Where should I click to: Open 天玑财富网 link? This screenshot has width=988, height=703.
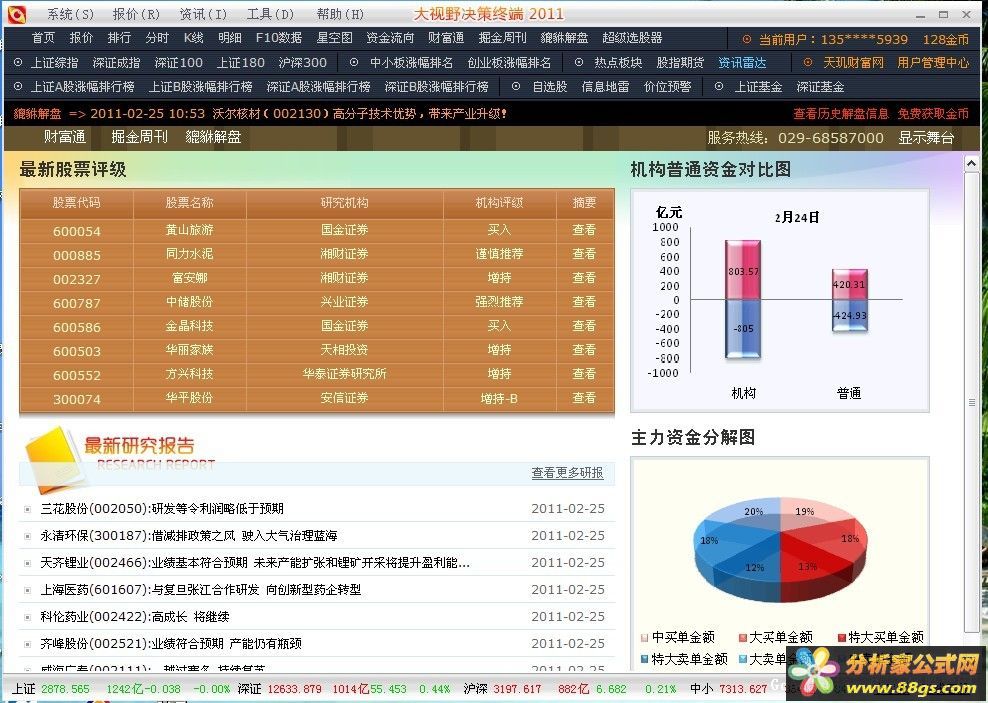click(854, 62)
